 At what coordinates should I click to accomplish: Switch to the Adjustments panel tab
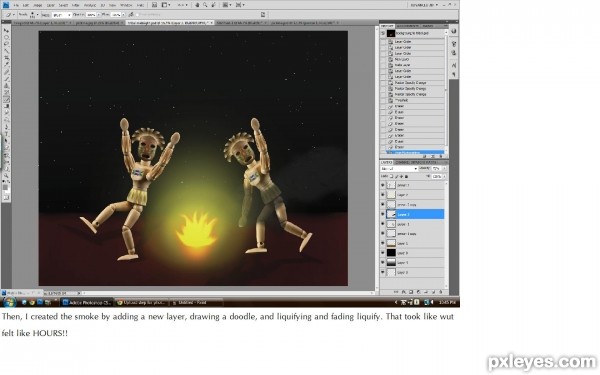pyautogui.click(x=408, y=26)
